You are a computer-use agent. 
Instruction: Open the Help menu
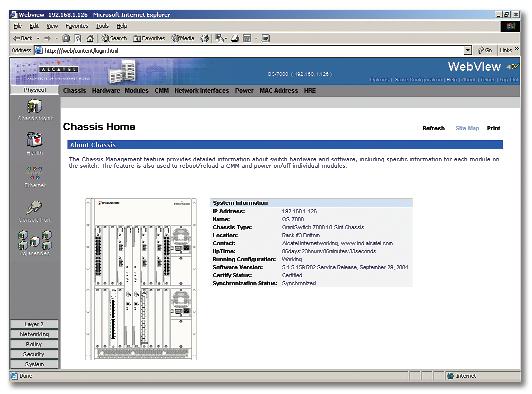[x=121, y=26]
